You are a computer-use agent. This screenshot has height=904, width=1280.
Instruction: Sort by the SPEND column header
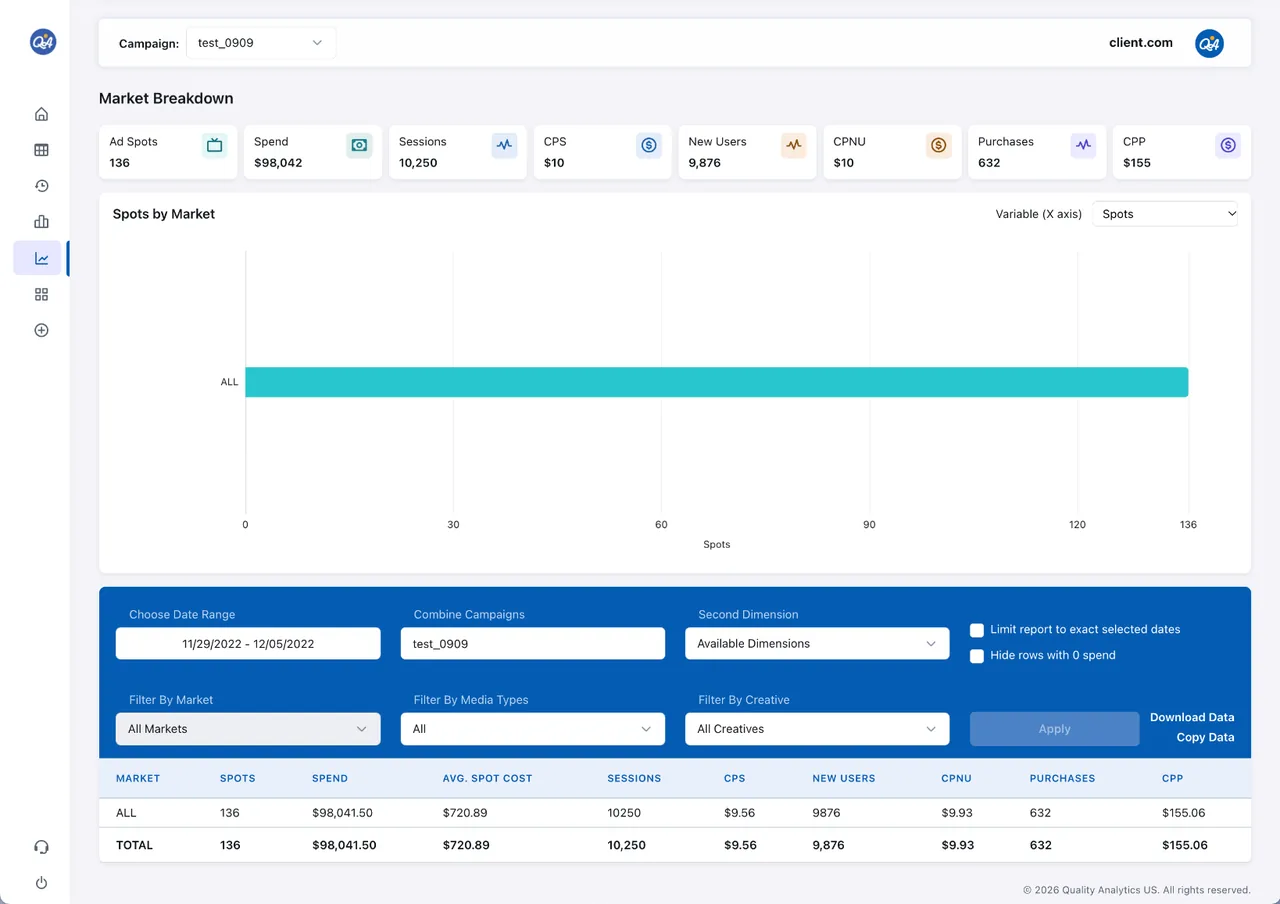(x=330, y=778)
